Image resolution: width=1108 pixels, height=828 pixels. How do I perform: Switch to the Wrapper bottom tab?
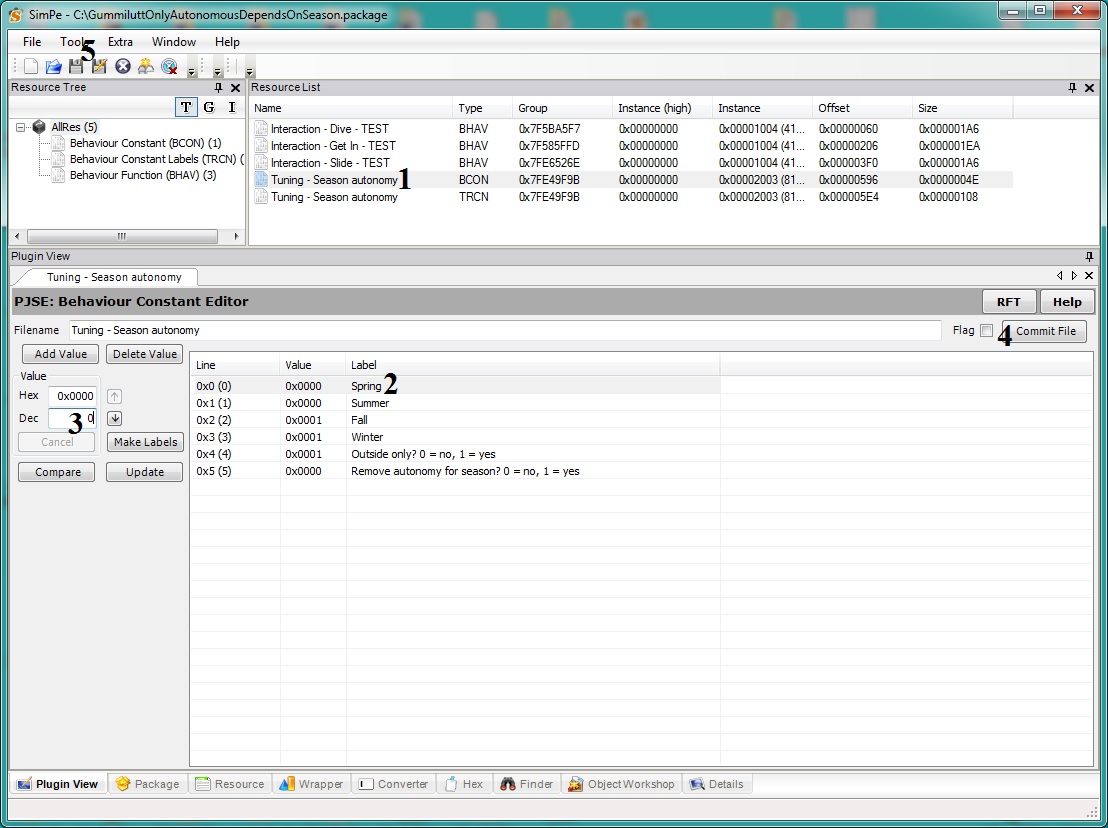point(312,783)
